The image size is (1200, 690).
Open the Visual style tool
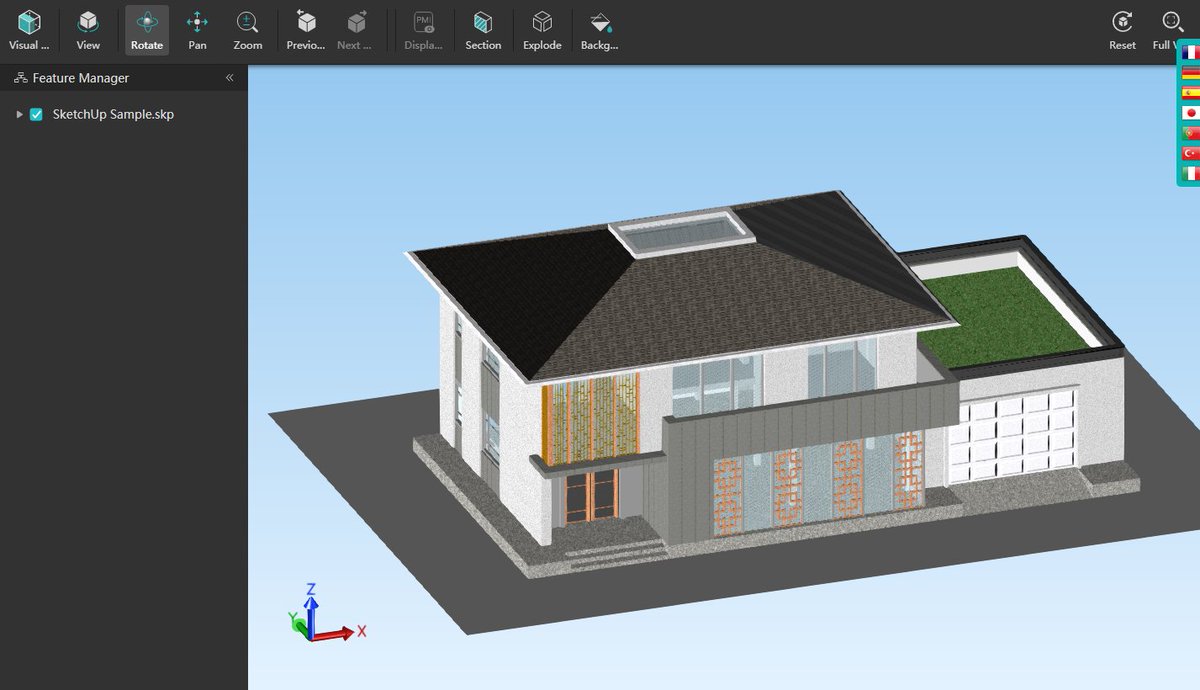tap(29, 30)
